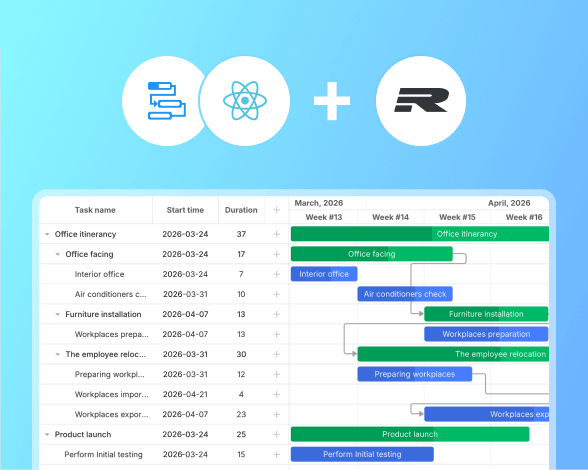Select the Interior office blue bar
The image size is (588, 470).
pos(324,274)
